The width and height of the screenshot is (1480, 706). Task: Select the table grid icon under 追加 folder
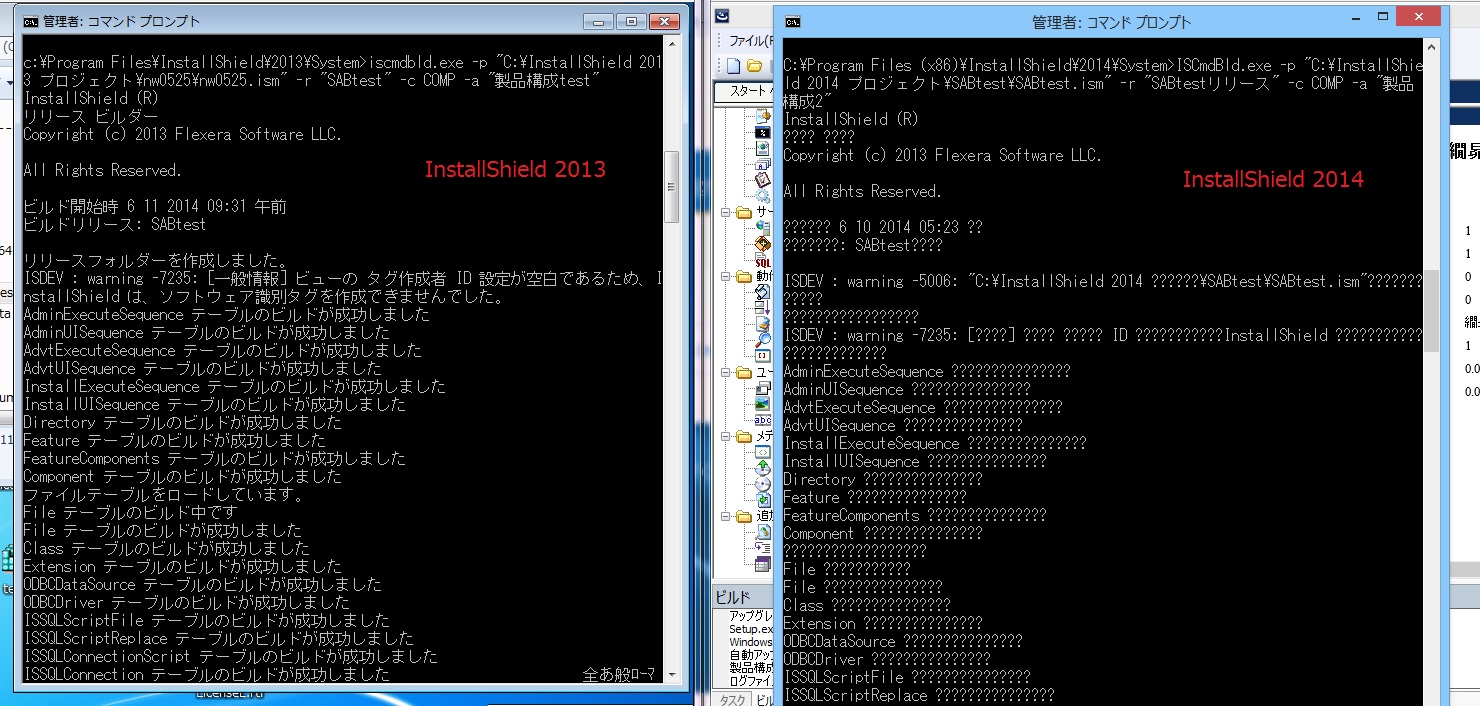coord(763,564)
